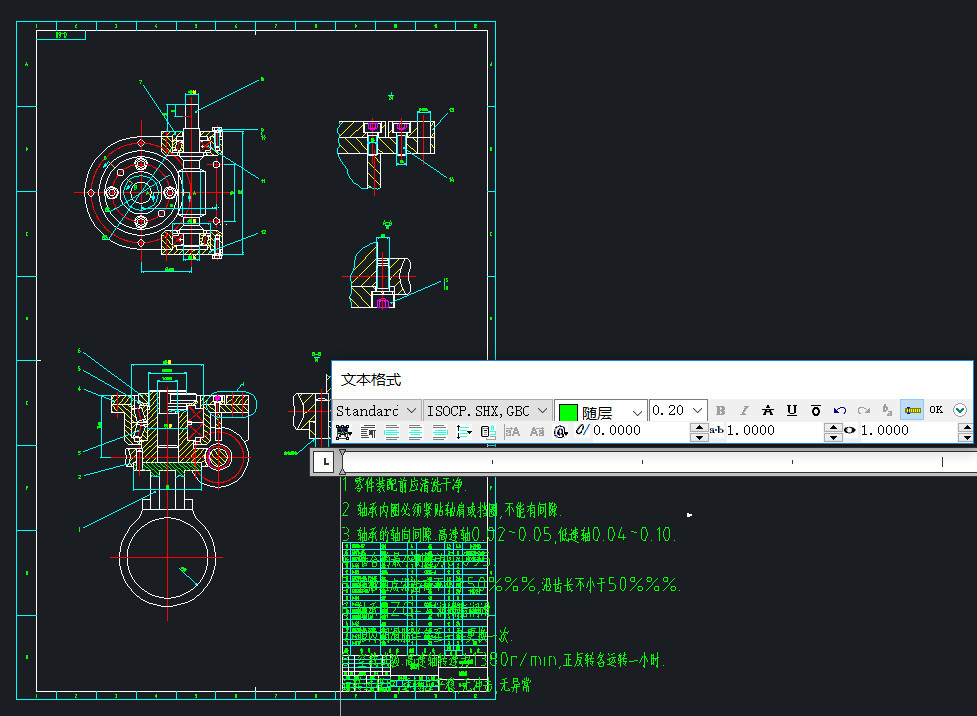
Task: Toggle the ruler display button
Action: [912, 410]
